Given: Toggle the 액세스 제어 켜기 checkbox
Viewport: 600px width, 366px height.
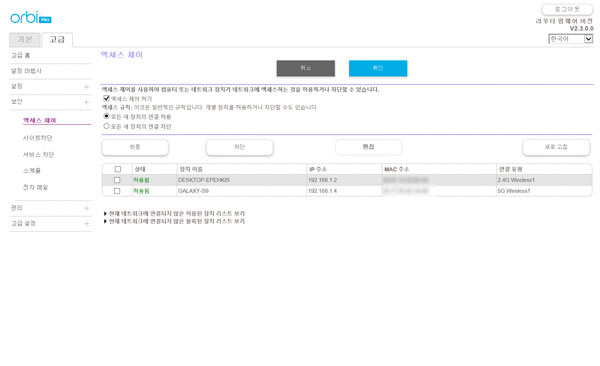Looking at the screenshot, I should [106, 98].
